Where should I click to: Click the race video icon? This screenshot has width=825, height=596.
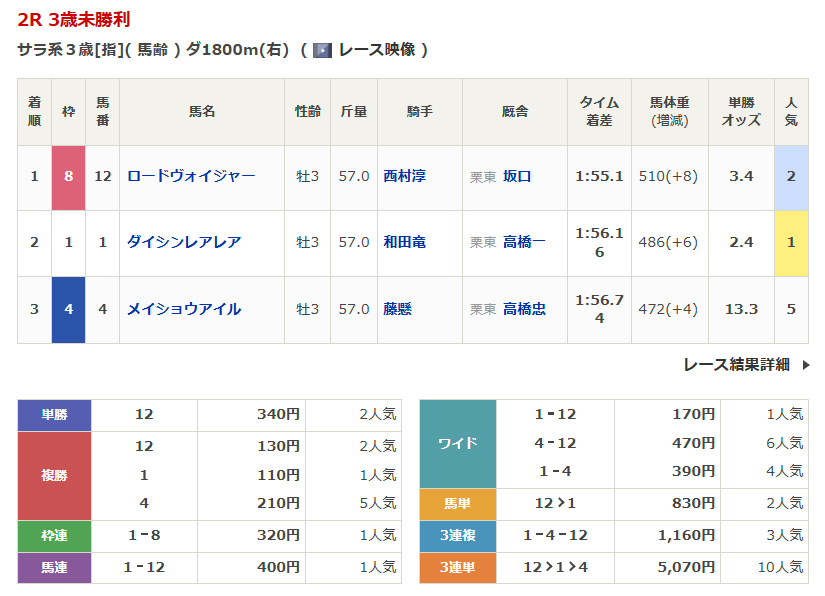pyautogui.click(x=322, y=50)
